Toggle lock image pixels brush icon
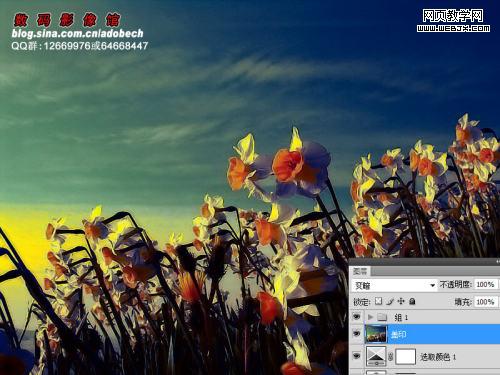 click(x=390, y=302)
